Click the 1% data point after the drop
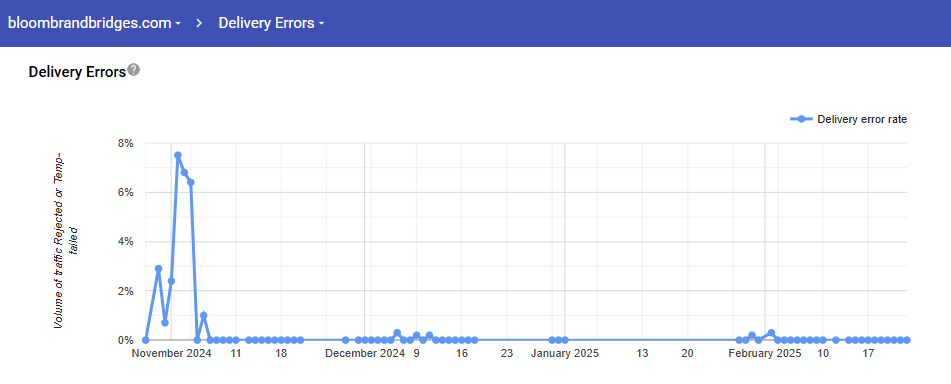Image resolution: width=951 pixels, height=384 pixels. 204,315
